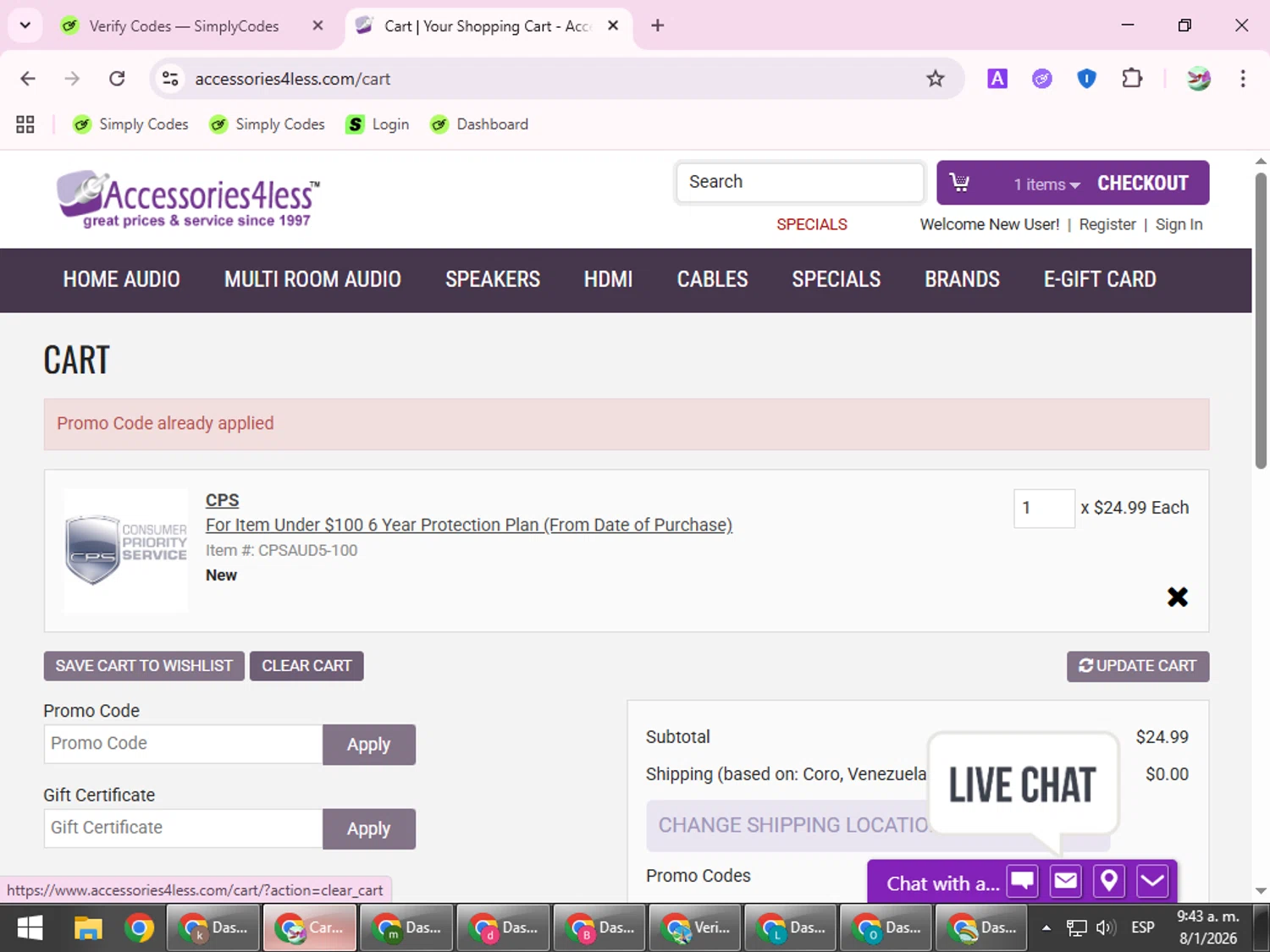Open the apps grid in bookmarks bar

pos(25,124)
